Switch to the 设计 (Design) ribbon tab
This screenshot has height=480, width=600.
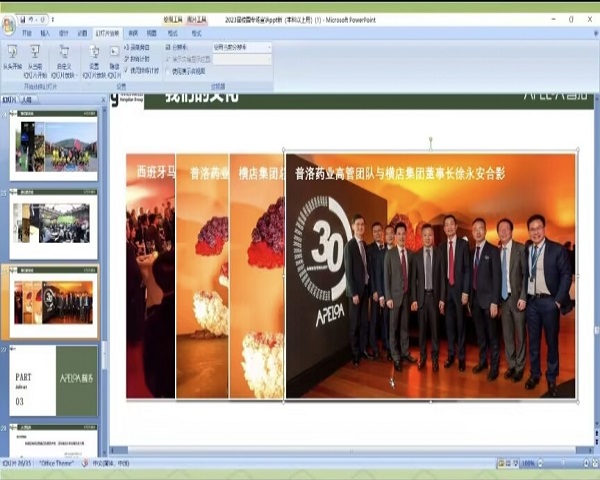coord(64,34)
